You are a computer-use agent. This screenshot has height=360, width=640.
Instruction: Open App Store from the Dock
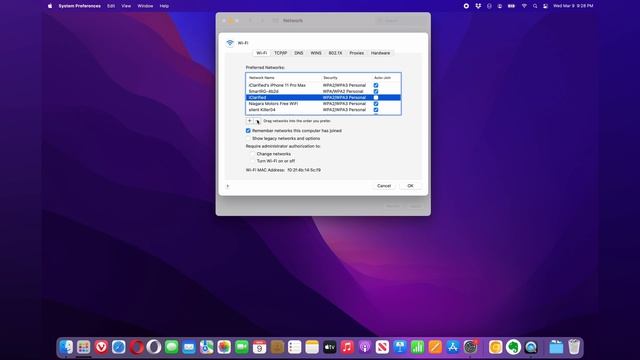click(452, 347)
